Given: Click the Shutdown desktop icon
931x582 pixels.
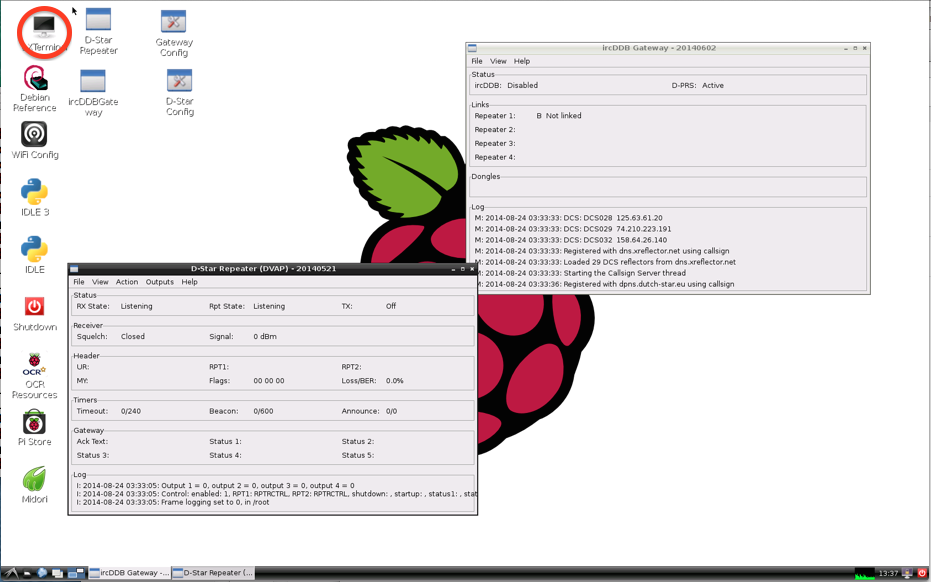Looking at the screenshot, I should pyautogui.click(x=34, y=307).
